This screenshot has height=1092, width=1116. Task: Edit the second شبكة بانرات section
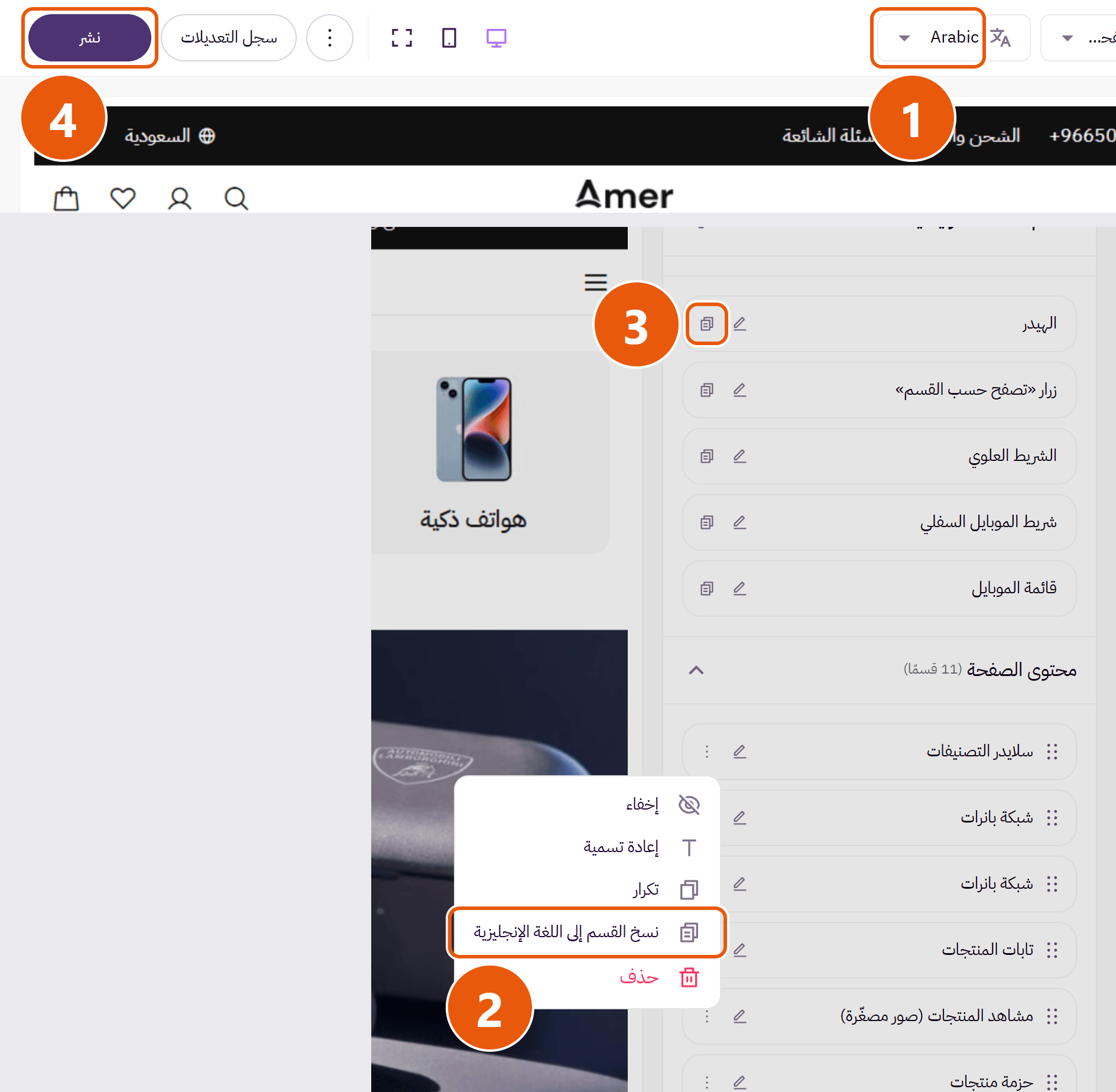point(740,884)
